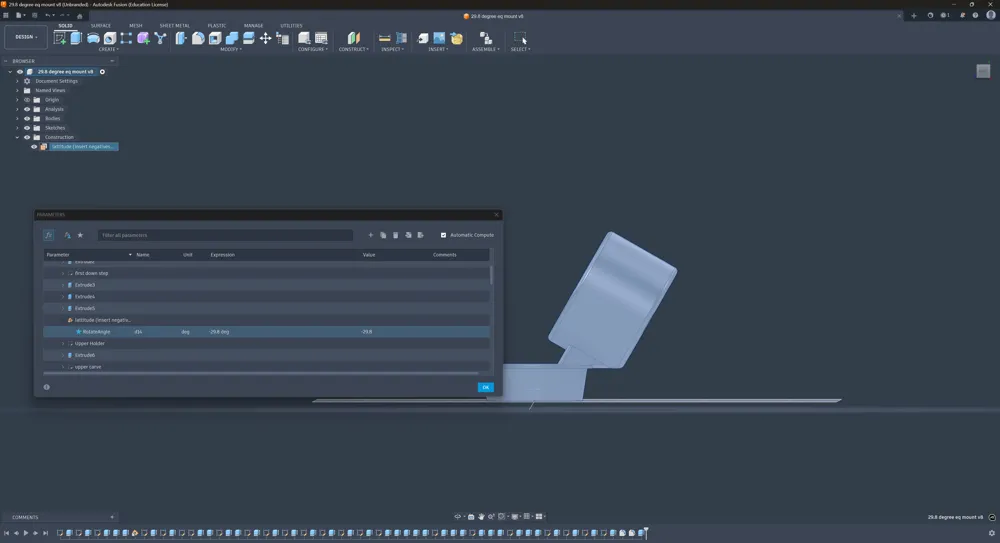The height and width of the screenshot is (543, 1000).
Task: Open the Insert menu label
Action: click(438, 49)
